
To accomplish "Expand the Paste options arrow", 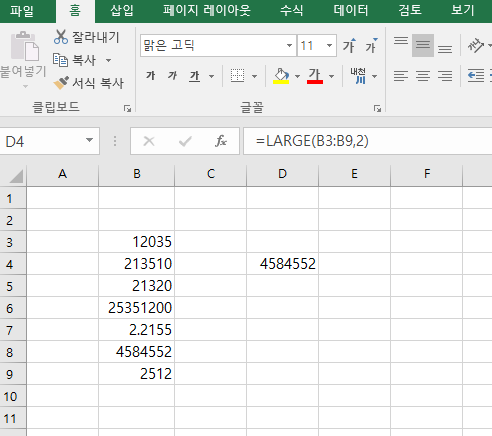I will tap(25, 86).
